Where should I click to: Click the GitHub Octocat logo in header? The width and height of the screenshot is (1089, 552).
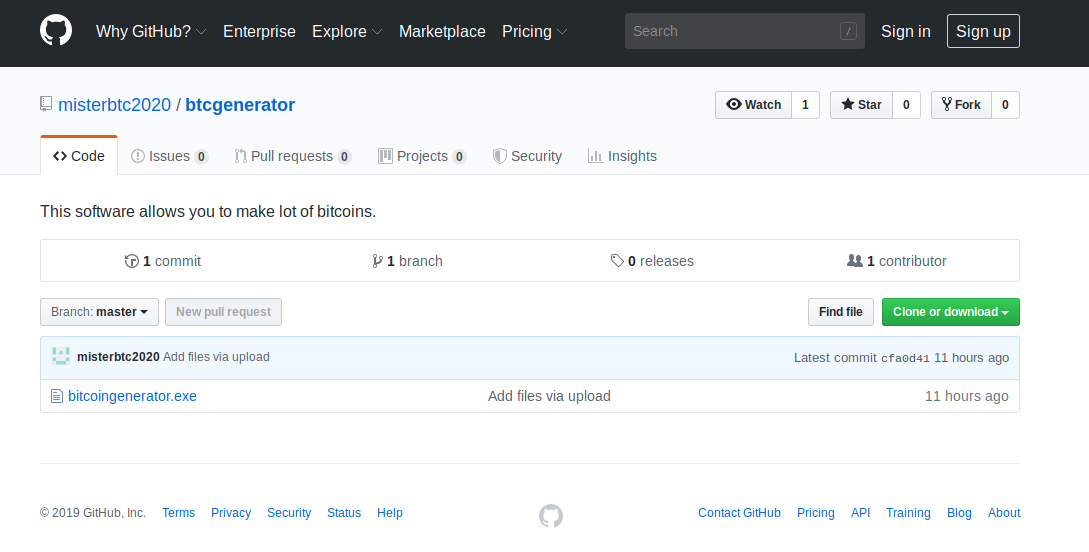56,31
